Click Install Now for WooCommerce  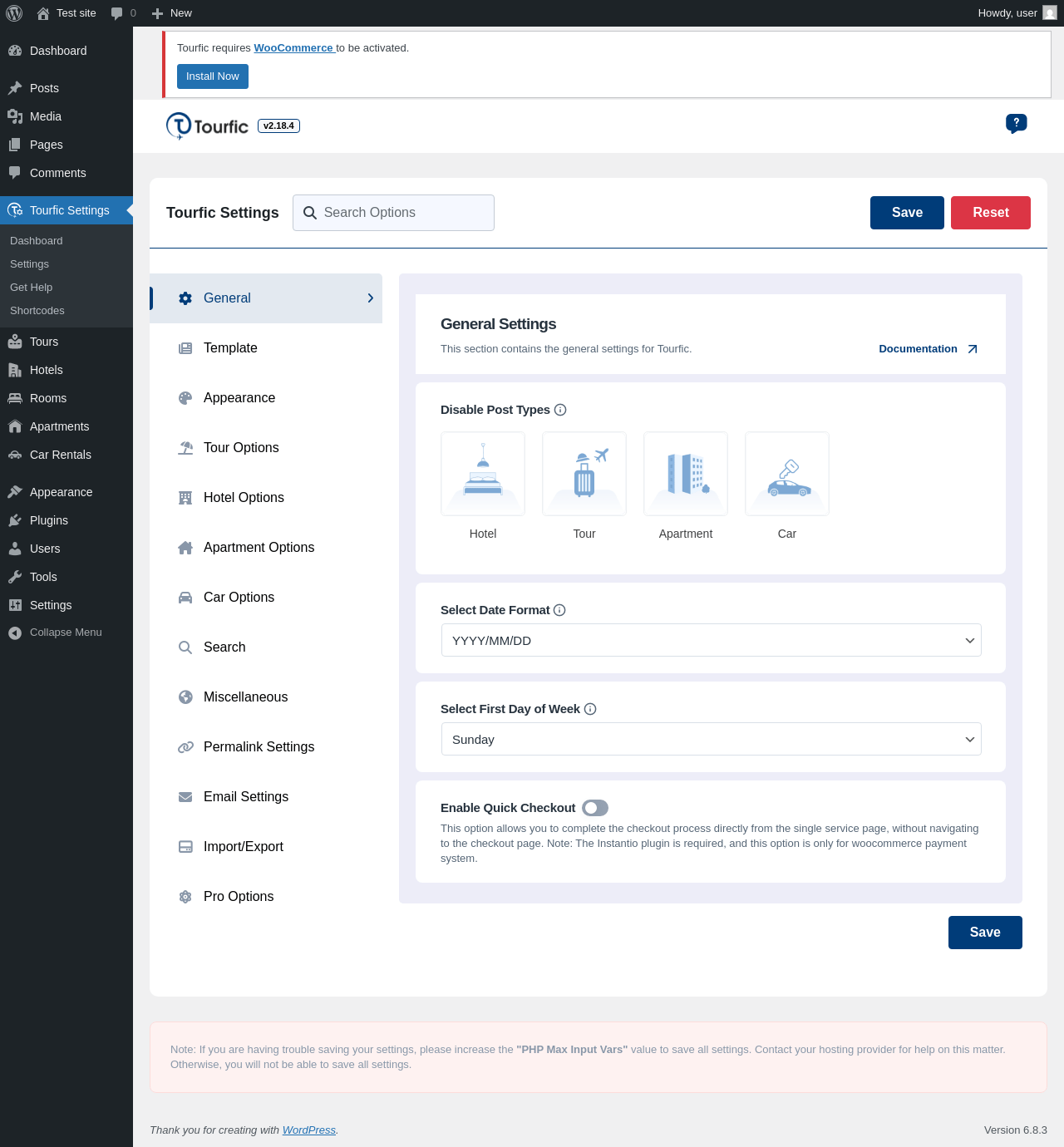pos(213,76)
